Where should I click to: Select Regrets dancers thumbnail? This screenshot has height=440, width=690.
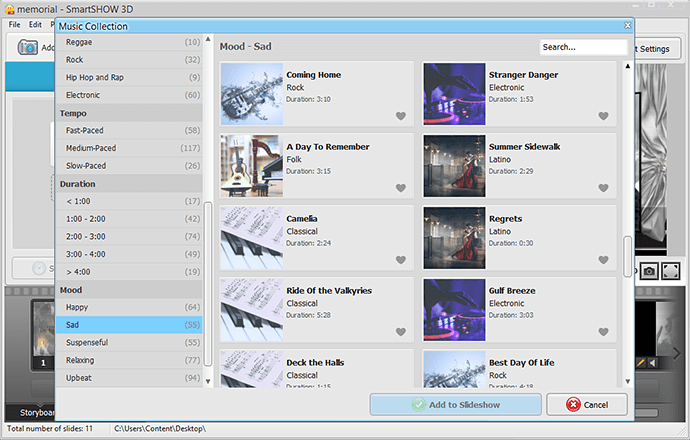coord(454,238)
